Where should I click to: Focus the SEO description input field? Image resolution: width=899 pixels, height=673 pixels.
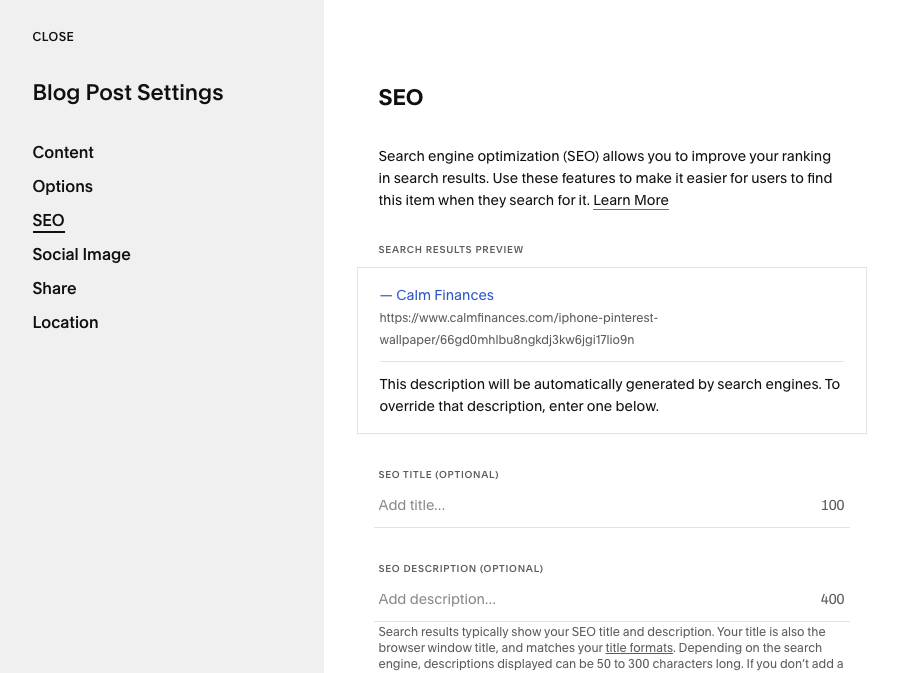point(590,600)
